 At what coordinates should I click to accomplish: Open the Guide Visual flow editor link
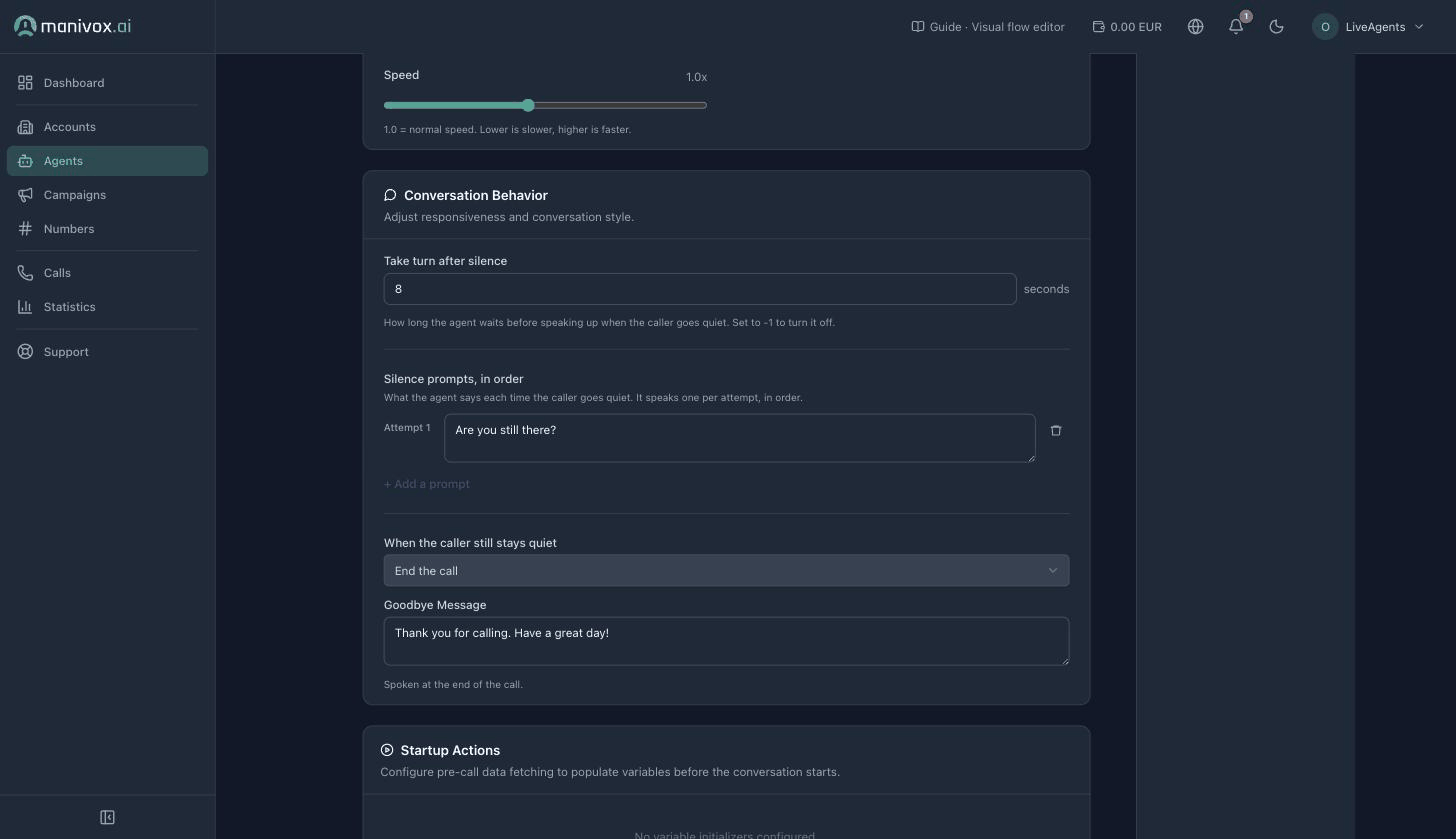click(x=988, y=27)
